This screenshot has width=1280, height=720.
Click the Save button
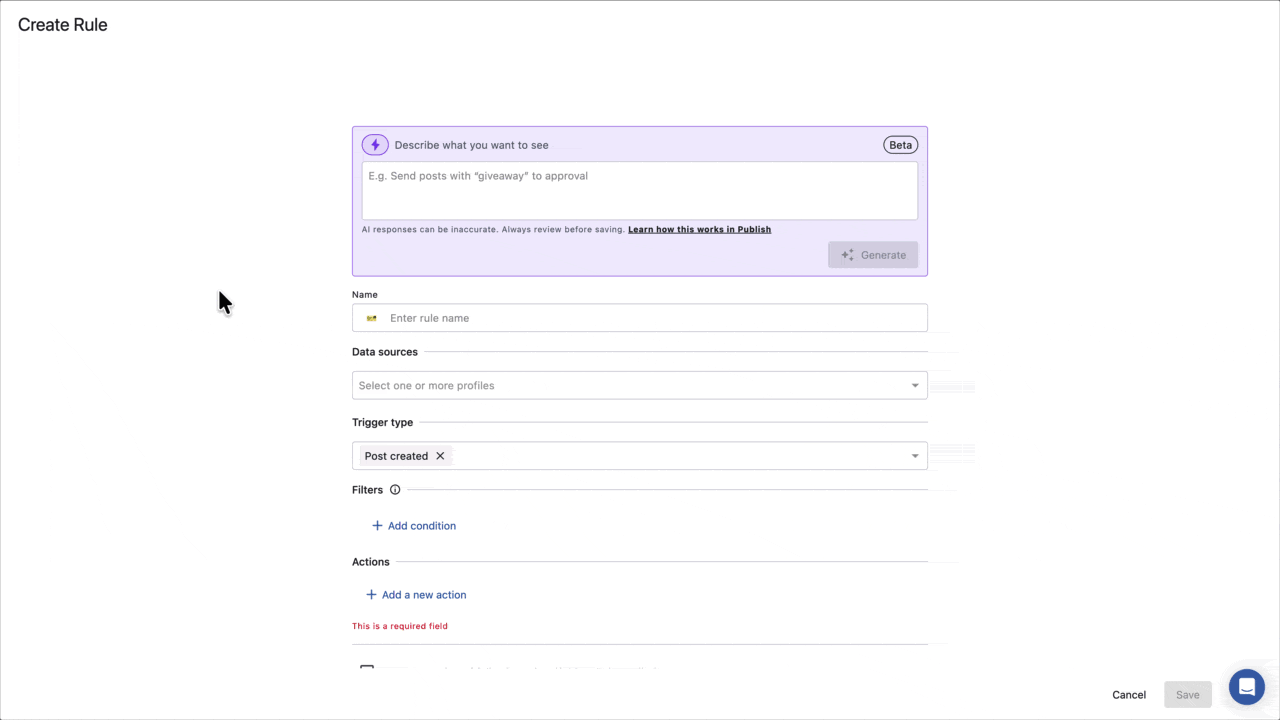[1187, 695]
